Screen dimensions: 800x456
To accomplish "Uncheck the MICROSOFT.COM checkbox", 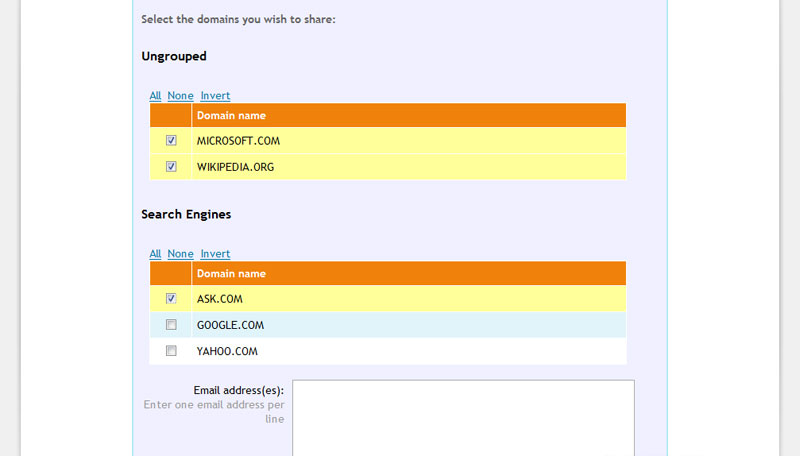I will coord(171,141).
